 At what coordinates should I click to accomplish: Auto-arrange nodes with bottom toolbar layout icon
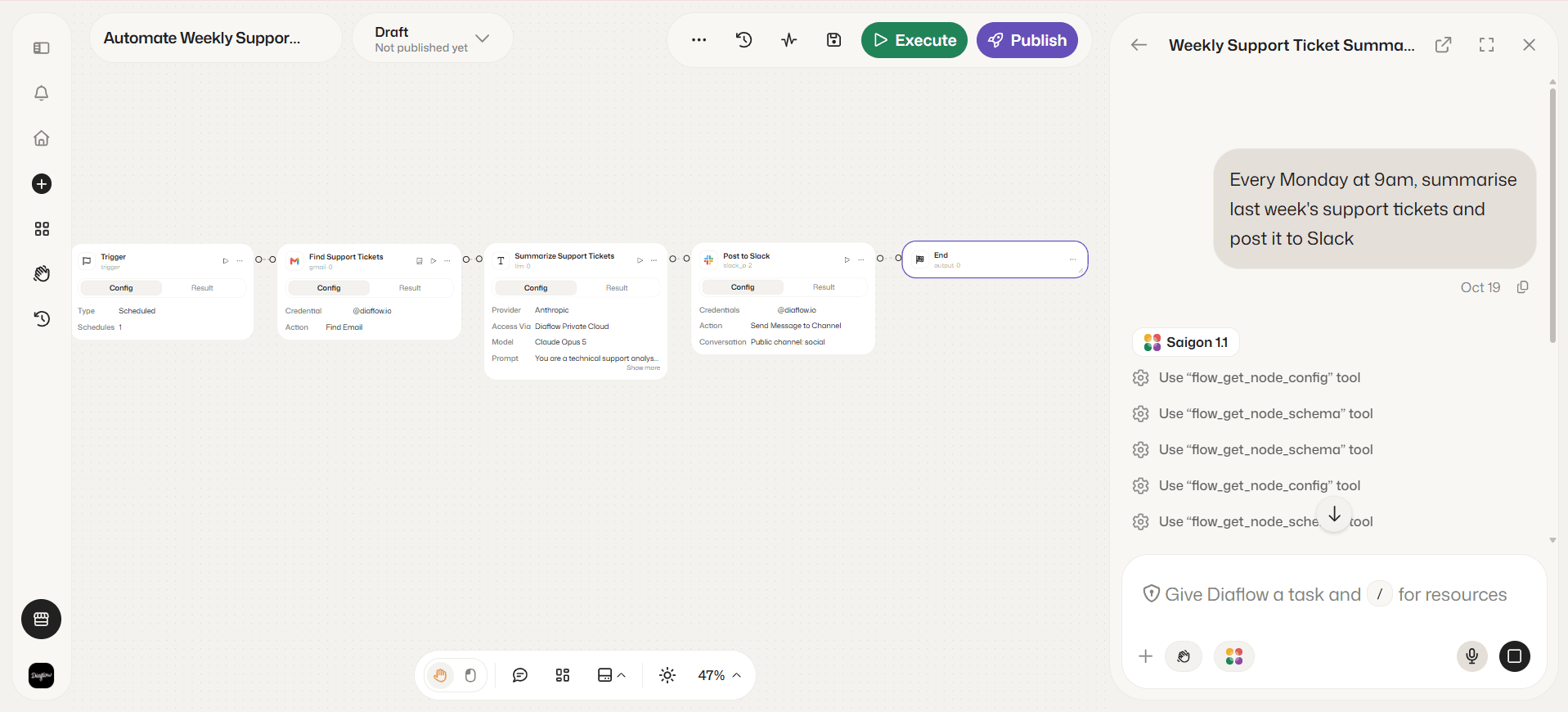pyautogui.click(x=563, y=675)
